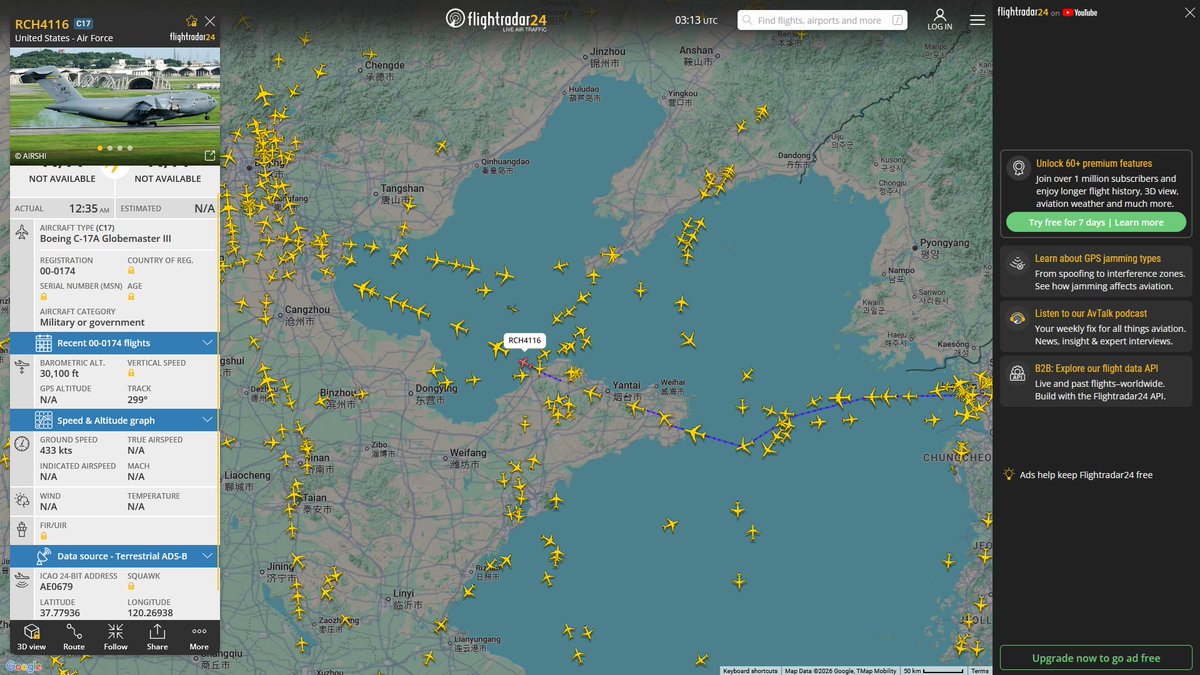Click the GPS jamming waves icon
1200x675 pixels.
click(1017, 263)
